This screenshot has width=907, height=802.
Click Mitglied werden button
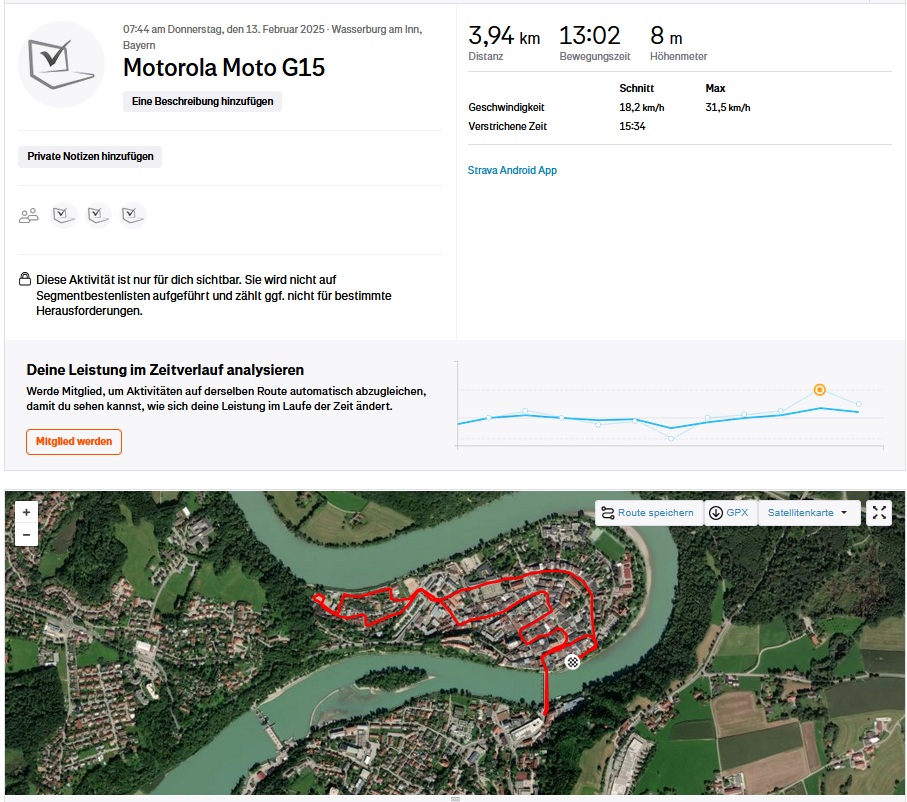[74, 442]
